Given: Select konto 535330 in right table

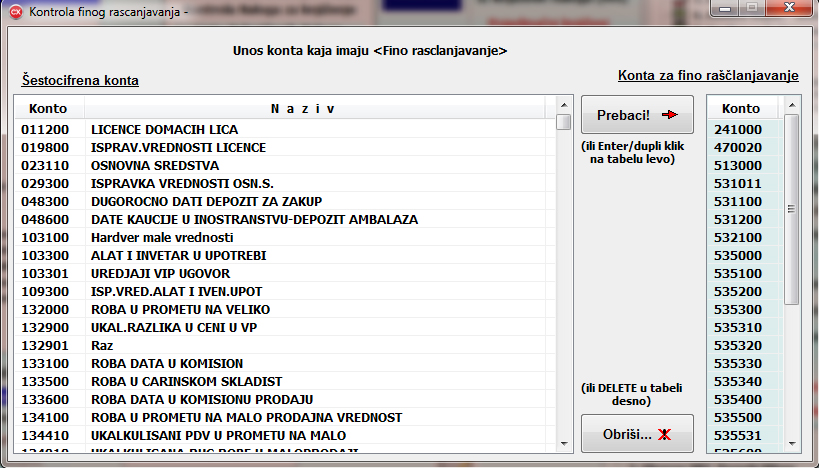Looking at the screenshot, I should click(x=745, y=364).
